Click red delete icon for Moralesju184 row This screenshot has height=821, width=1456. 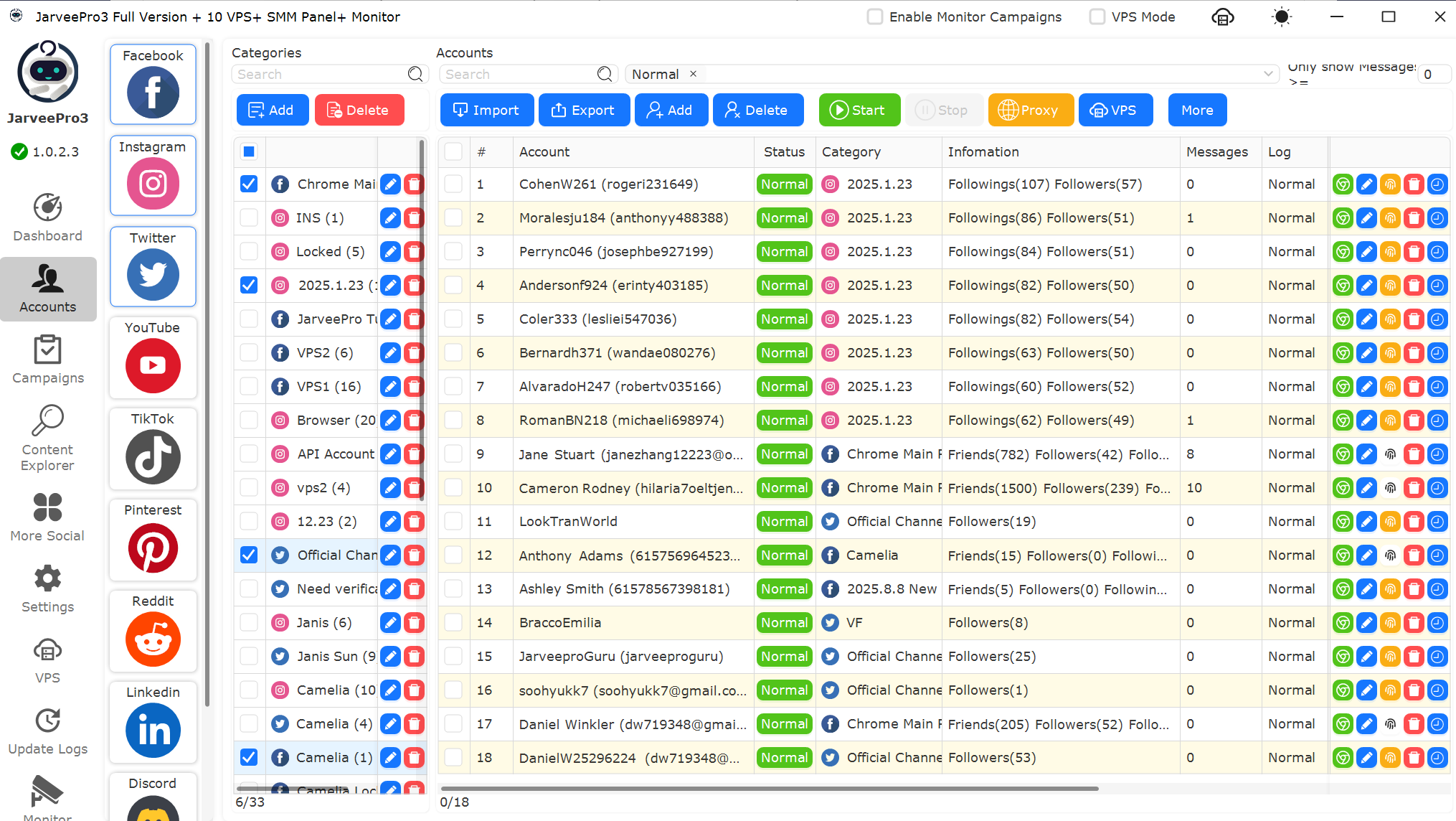pos(1413,218)
